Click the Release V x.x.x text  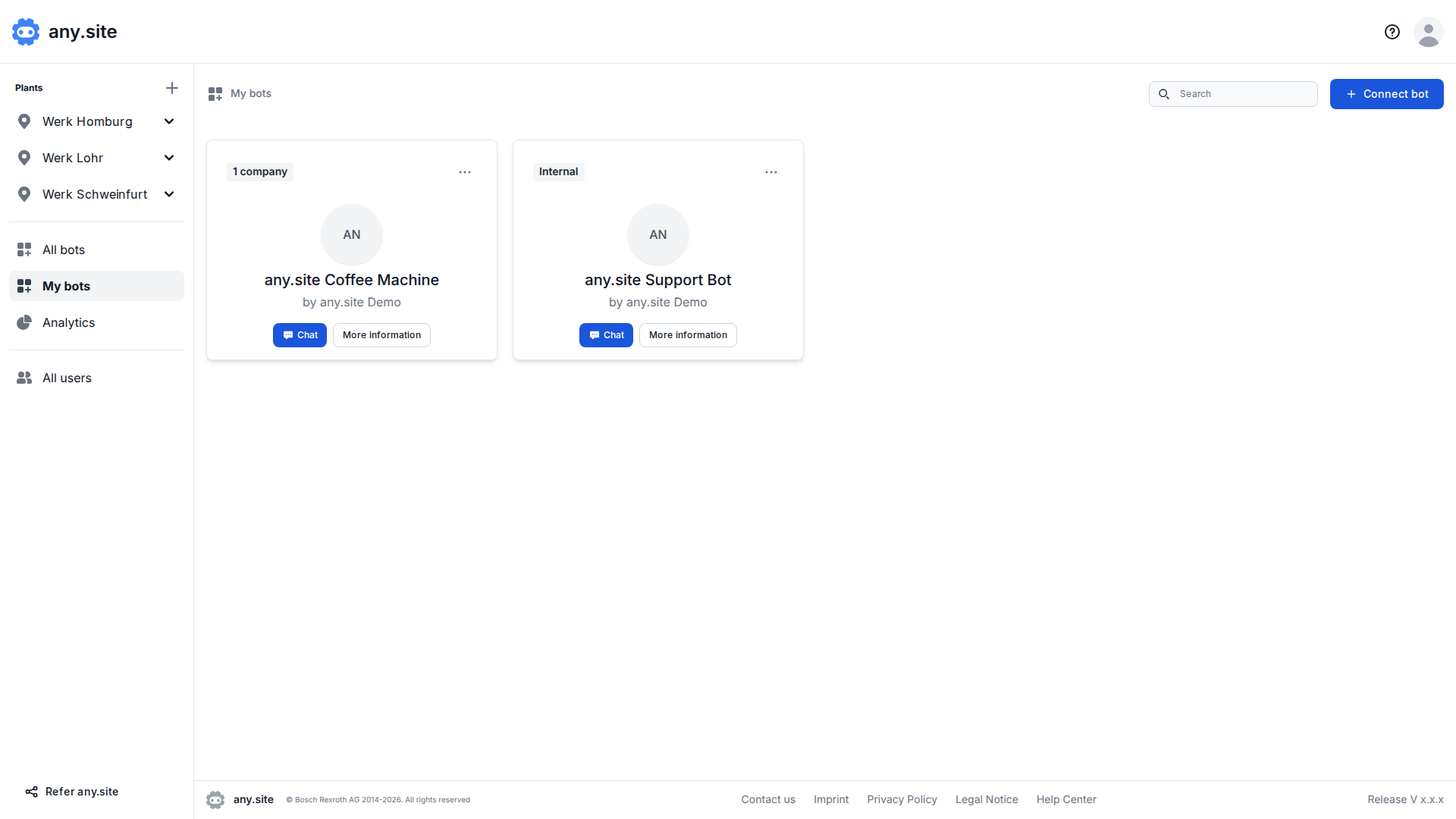tap(1405, 799)
